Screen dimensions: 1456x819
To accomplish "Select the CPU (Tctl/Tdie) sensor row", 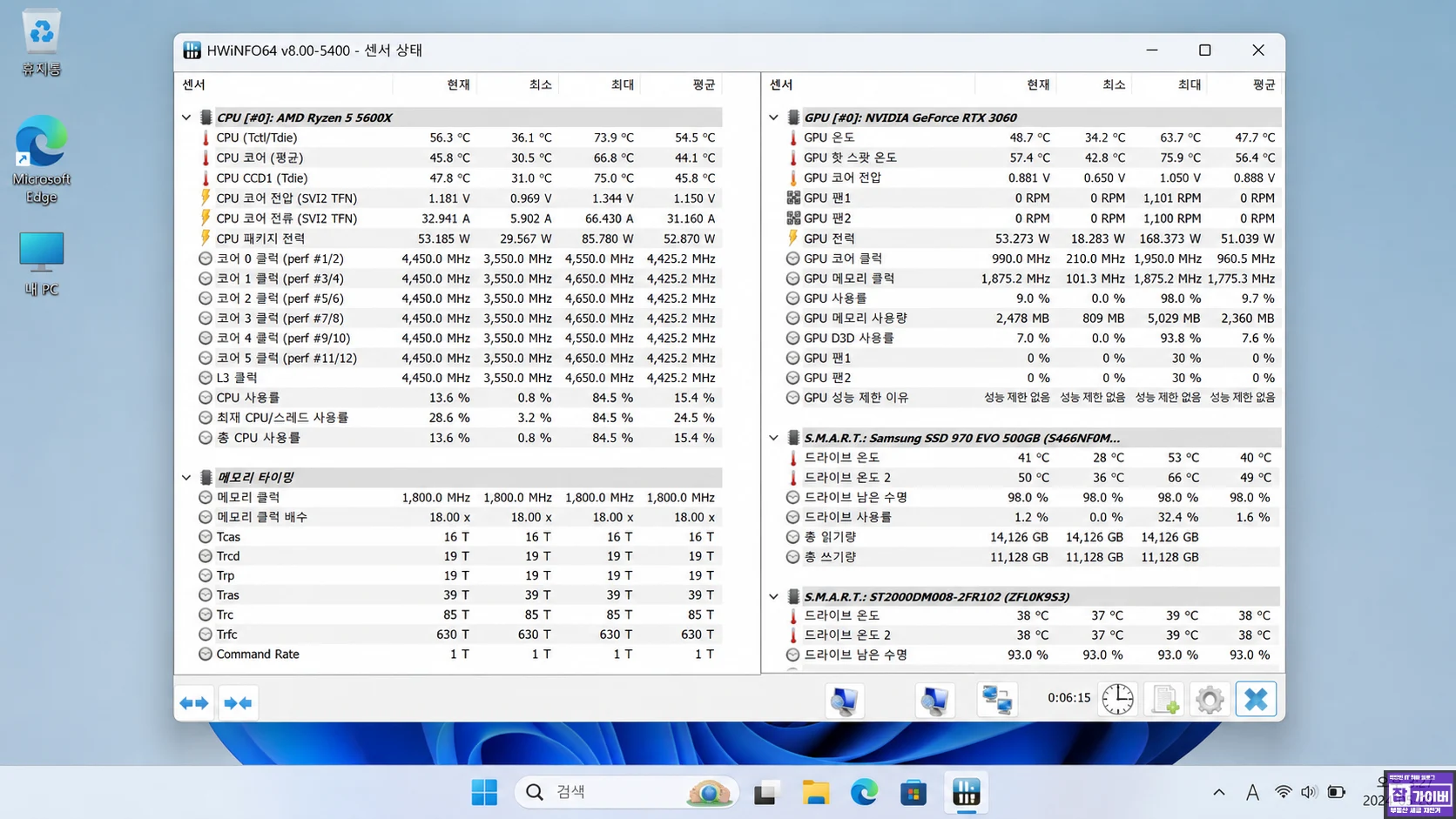I will coord(459,138).
